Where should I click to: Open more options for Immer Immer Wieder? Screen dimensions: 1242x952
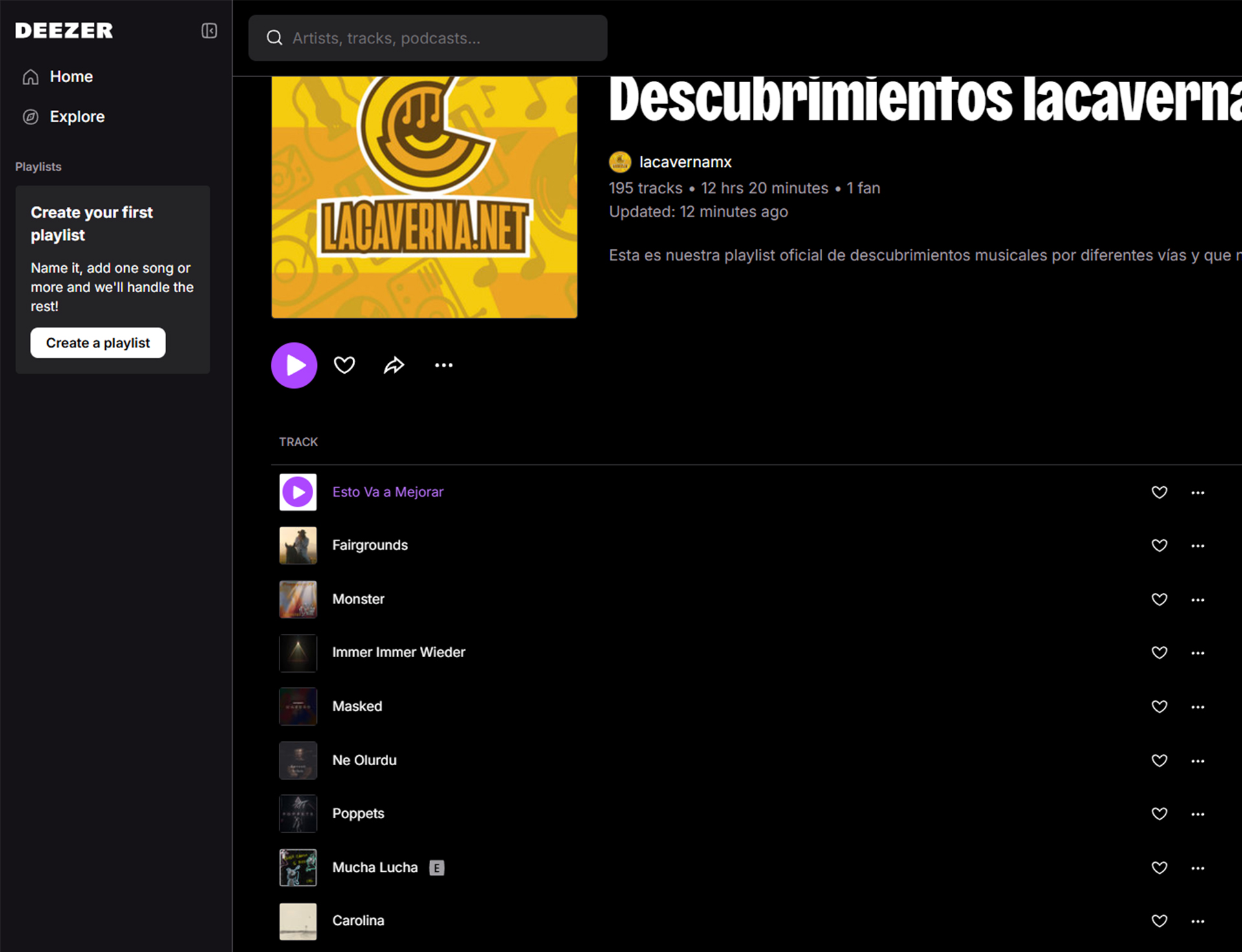point(1198,653)
